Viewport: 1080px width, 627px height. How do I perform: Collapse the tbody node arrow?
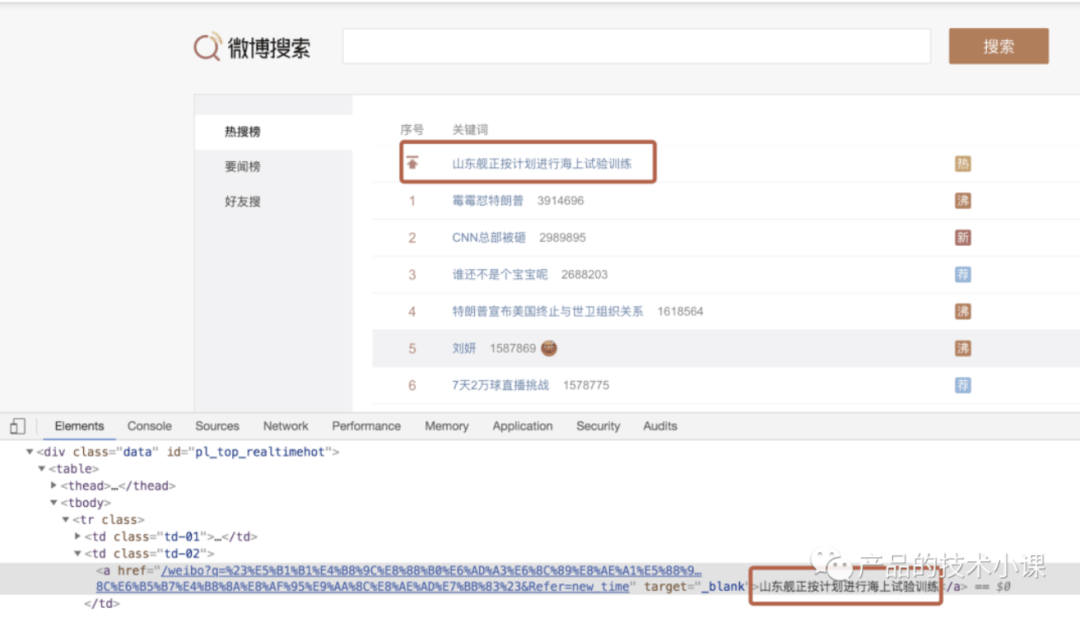point(54,503)
